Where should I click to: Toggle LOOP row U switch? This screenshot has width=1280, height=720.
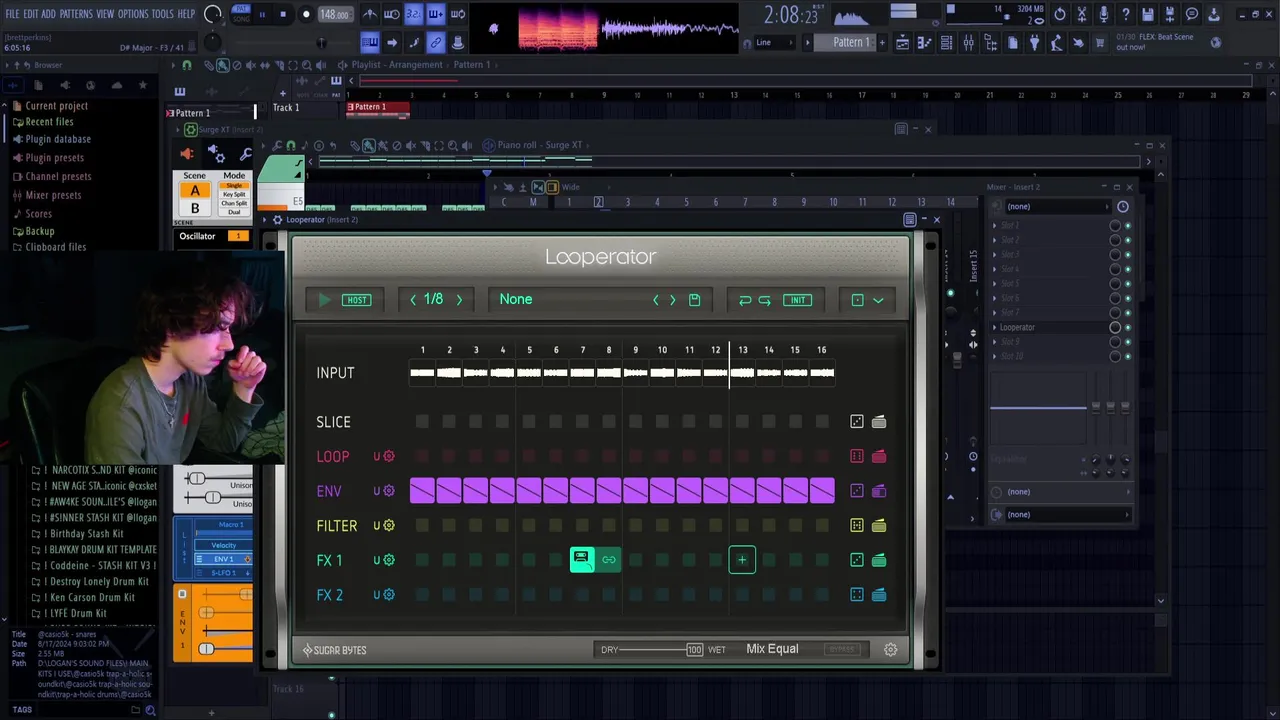click(377, 457)
